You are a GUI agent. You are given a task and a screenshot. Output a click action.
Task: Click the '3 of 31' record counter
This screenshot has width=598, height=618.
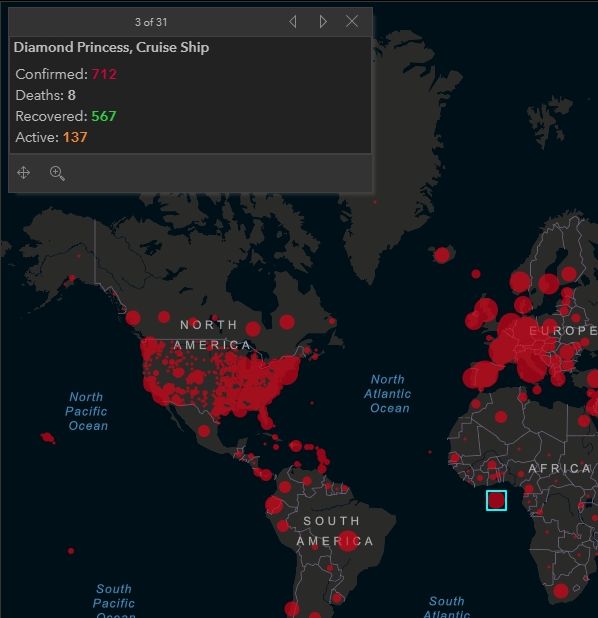[x=151, y=22]
